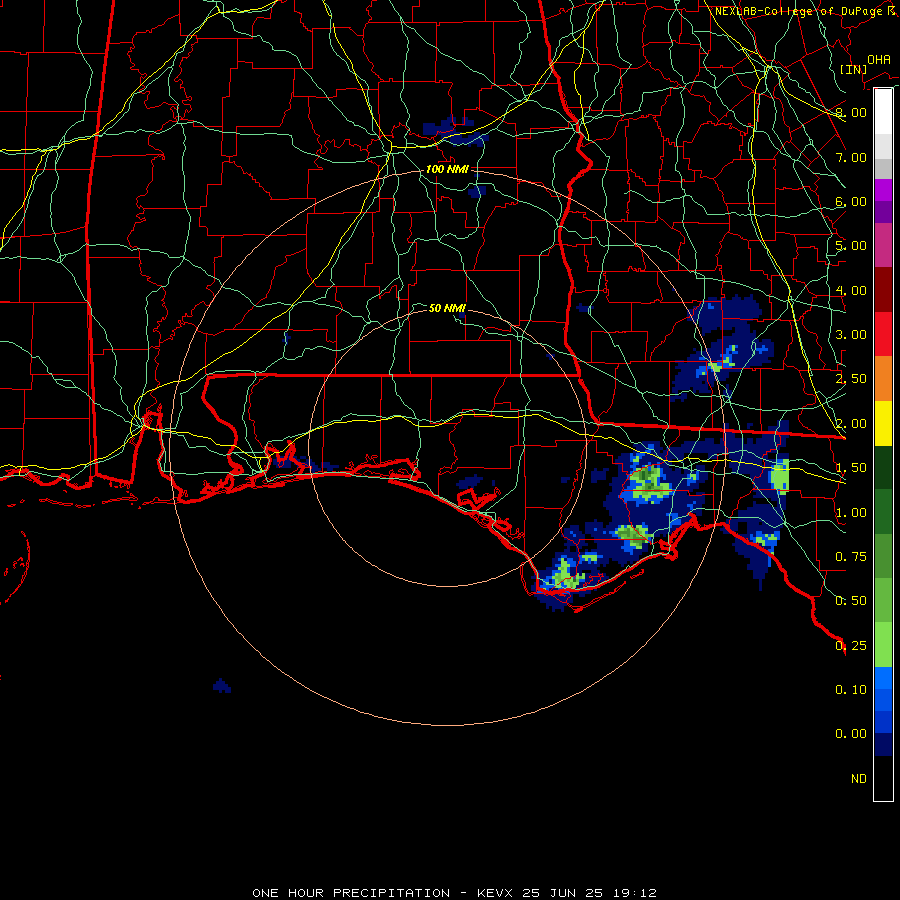Image resolution: width=900 pixels, height=900 pixels.
Task: Pick the navy legend swatch above ND
Action: pos(883,745)
